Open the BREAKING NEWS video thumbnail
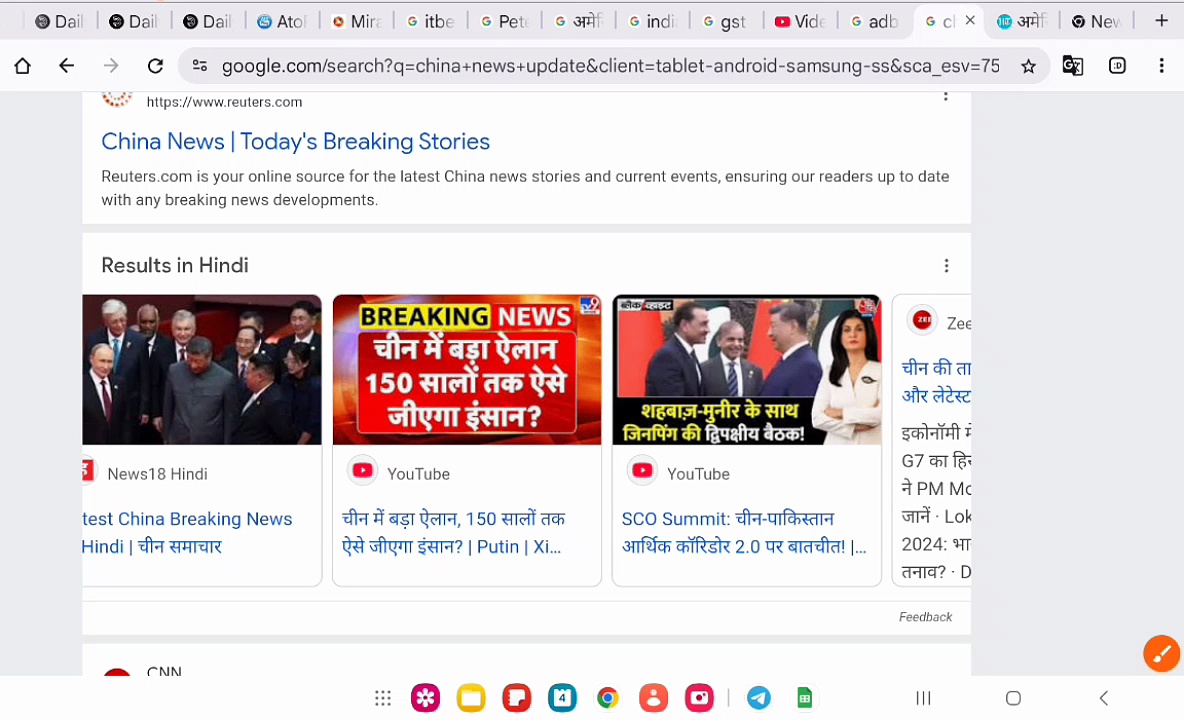Image resolution: width=1184 pixels, height=720 pixels. coord(467,370)
